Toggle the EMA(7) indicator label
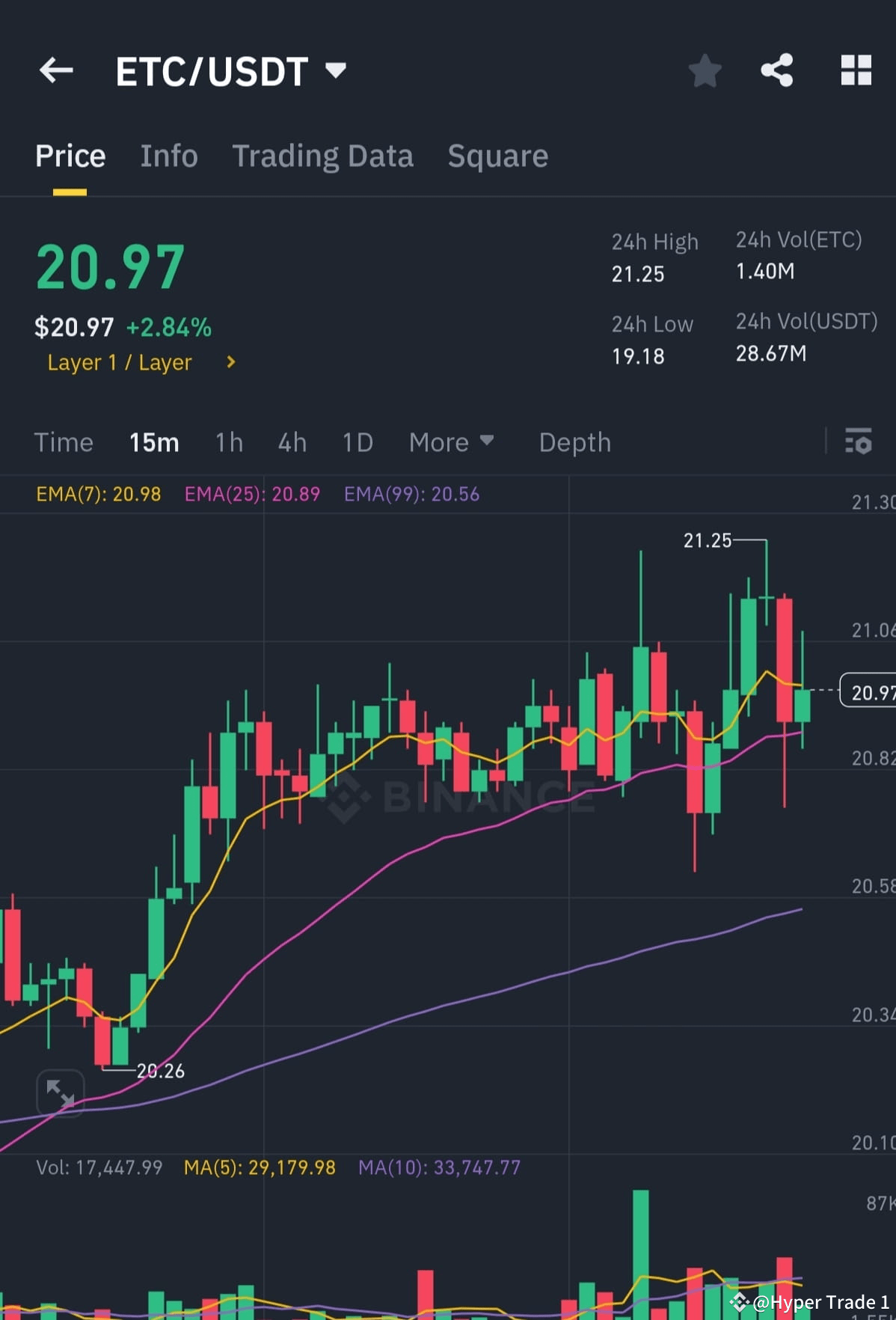The height and width of the screenshot is (1320, 896). tap(98, 494)
